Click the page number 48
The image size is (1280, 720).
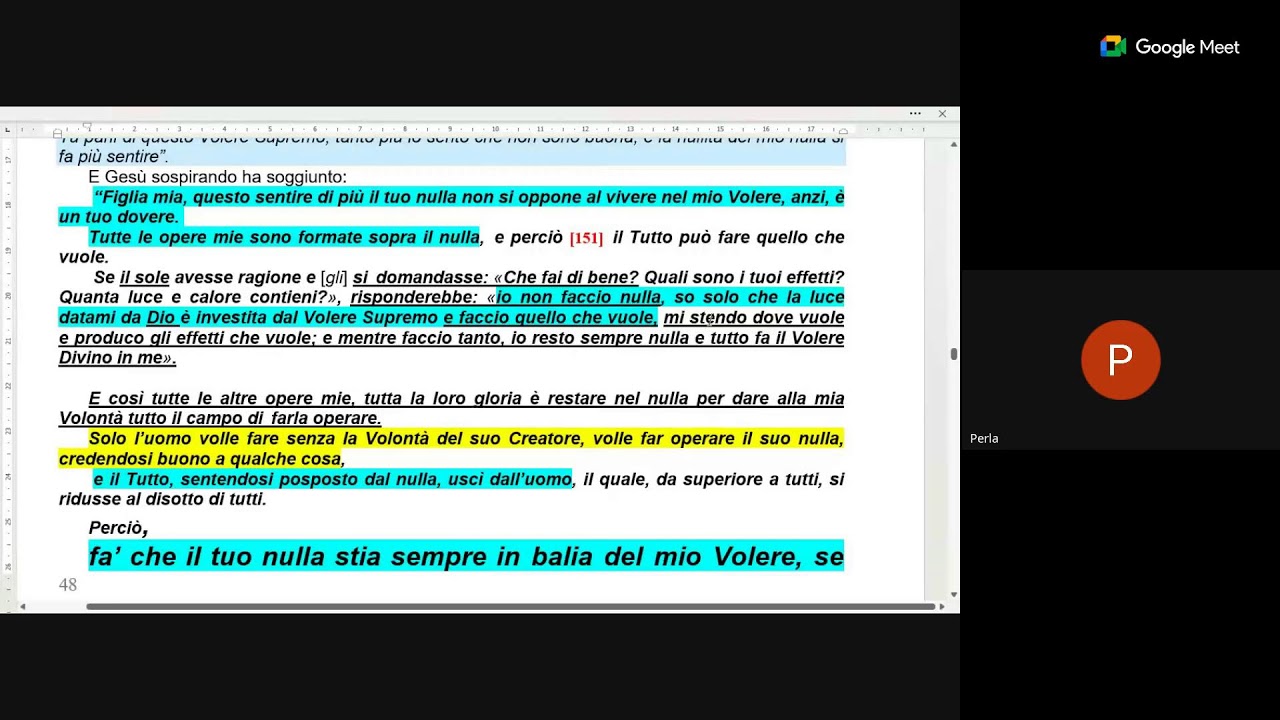tap(67, 585)
